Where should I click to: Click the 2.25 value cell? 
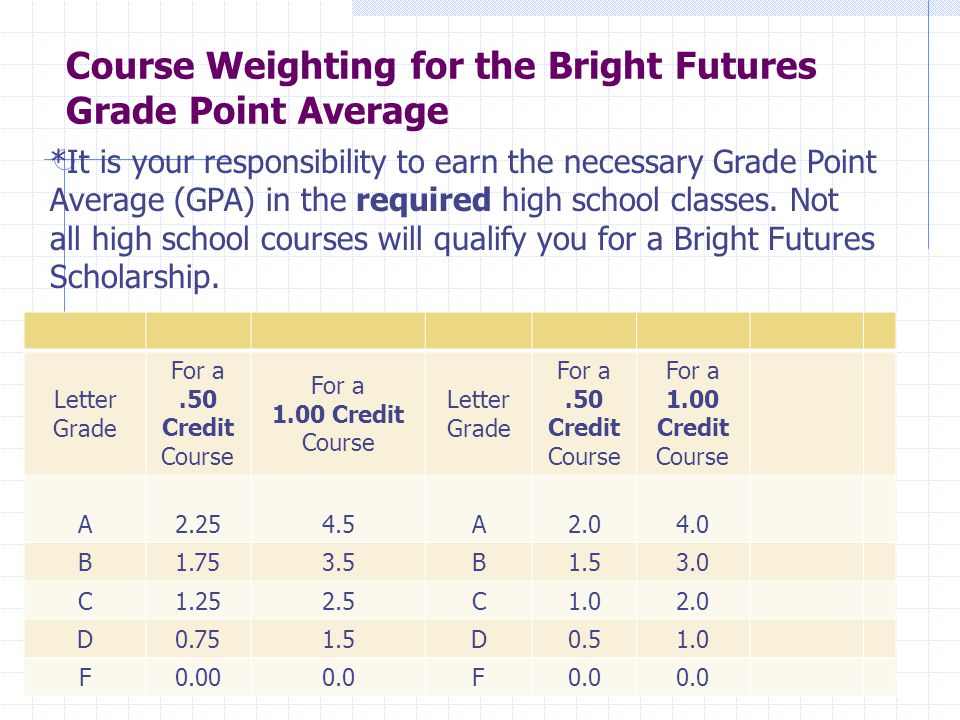[197, 525]
